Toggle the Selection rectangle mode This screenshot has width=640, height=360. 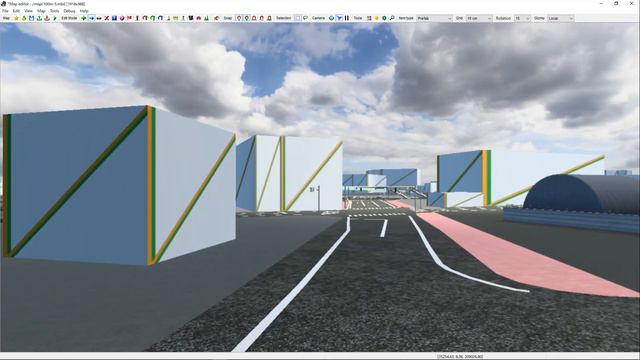[x=298, y=18]
